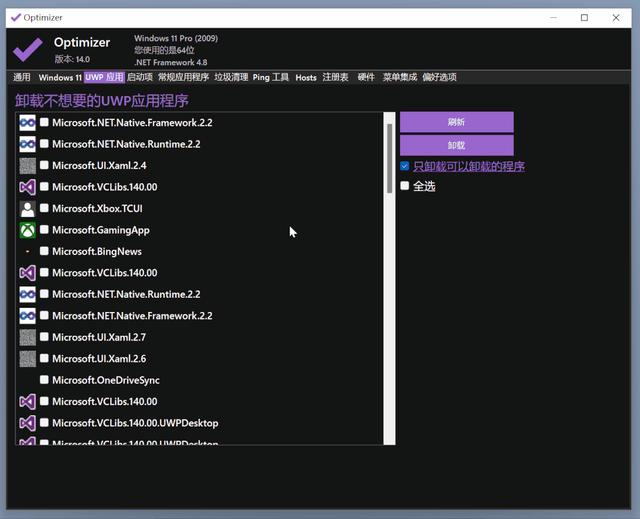The width and height of the screenshot is (640, 519).
Task: Select the Microsoft.BingNews checkbox
Action: (x=44, y=252)
